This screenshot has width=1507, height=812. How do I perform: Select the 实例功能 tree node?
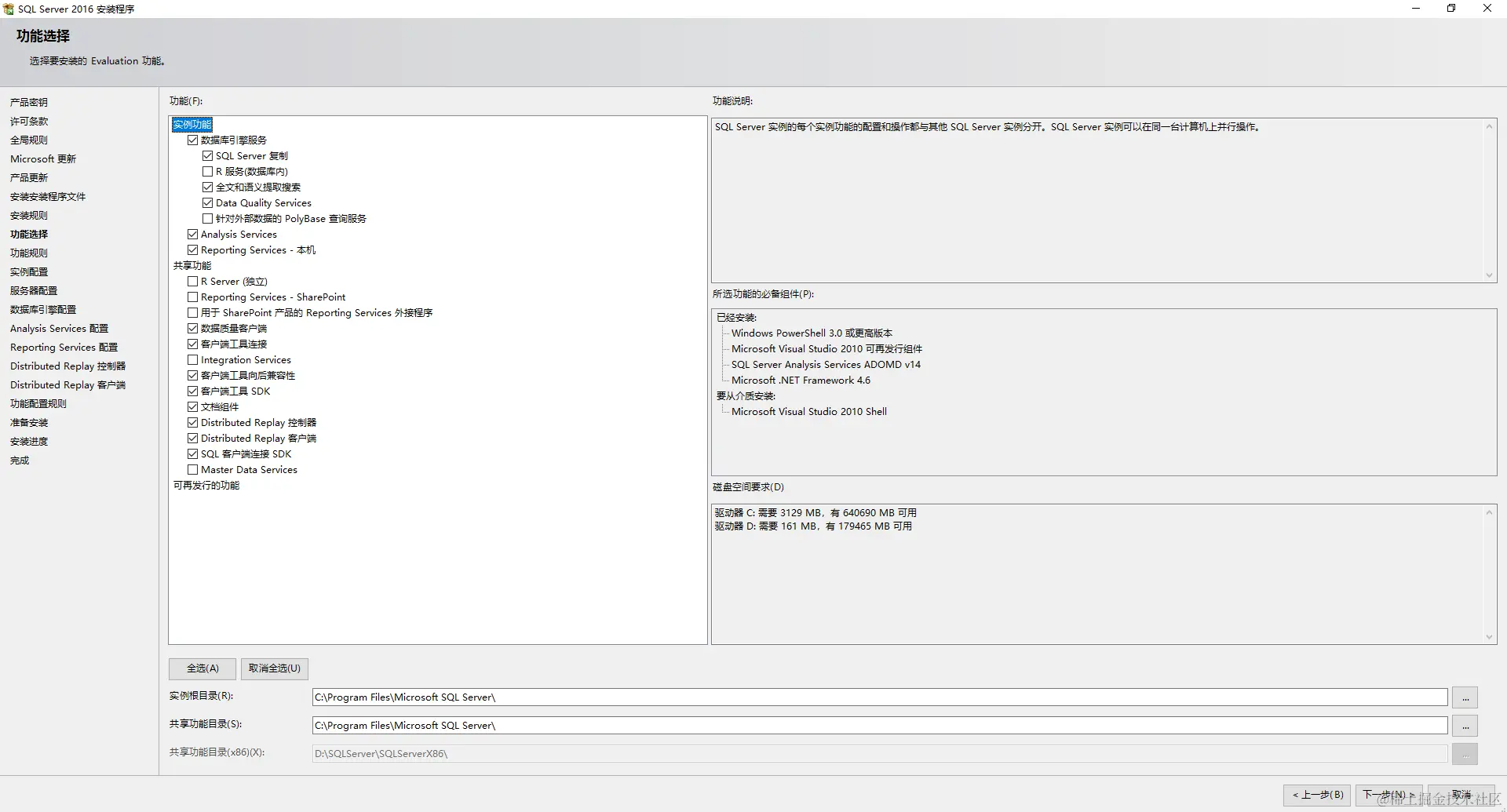coord(192,125)
